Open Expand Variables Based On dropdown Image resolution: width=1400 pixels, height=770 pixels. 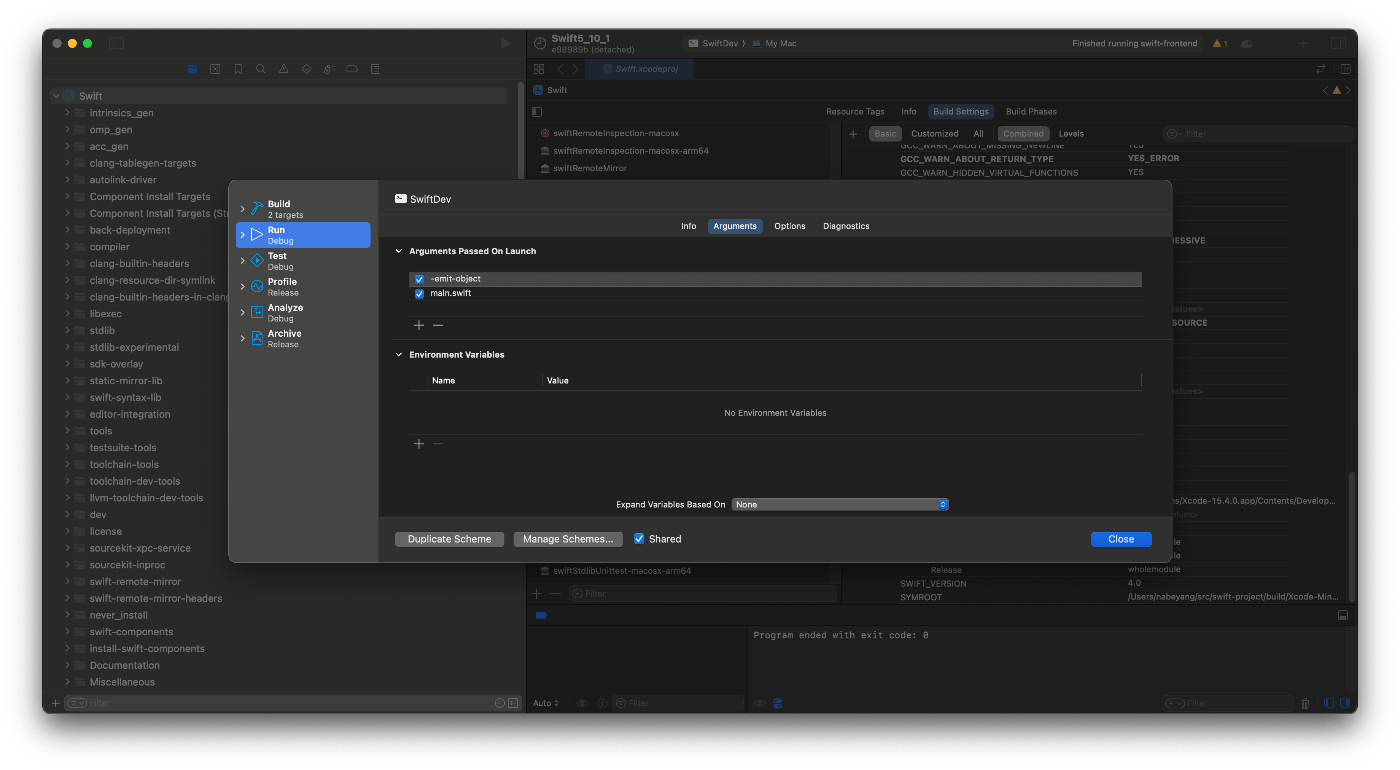(x=840, y=505)
